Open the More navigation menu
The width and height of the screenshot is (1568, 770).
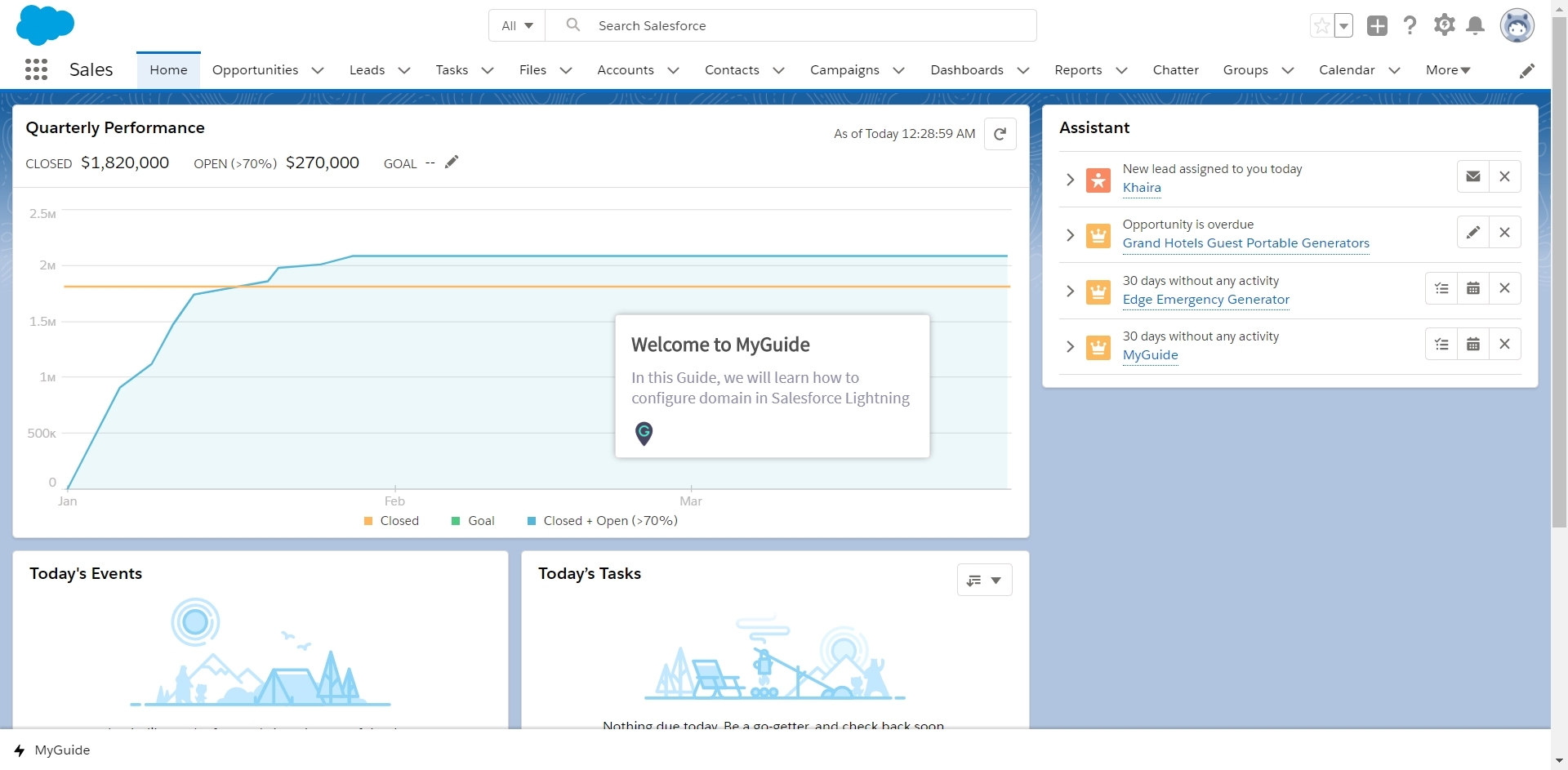1448,70
